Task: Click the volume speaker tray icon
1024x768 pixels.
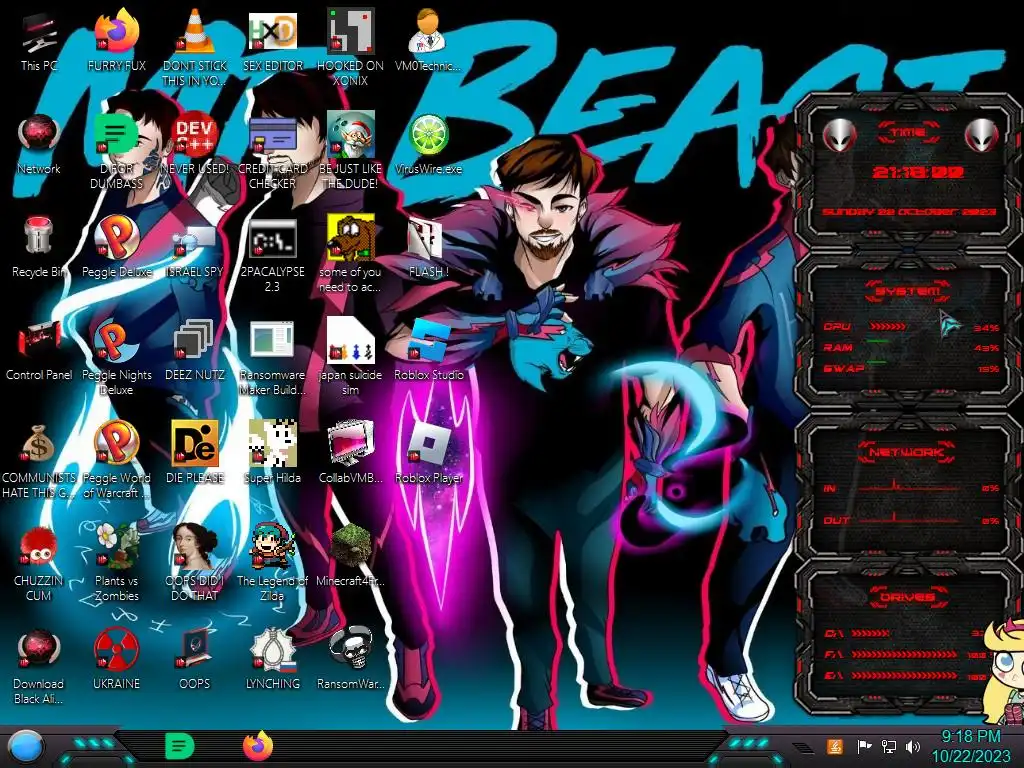Action: [x=913, y=746]
